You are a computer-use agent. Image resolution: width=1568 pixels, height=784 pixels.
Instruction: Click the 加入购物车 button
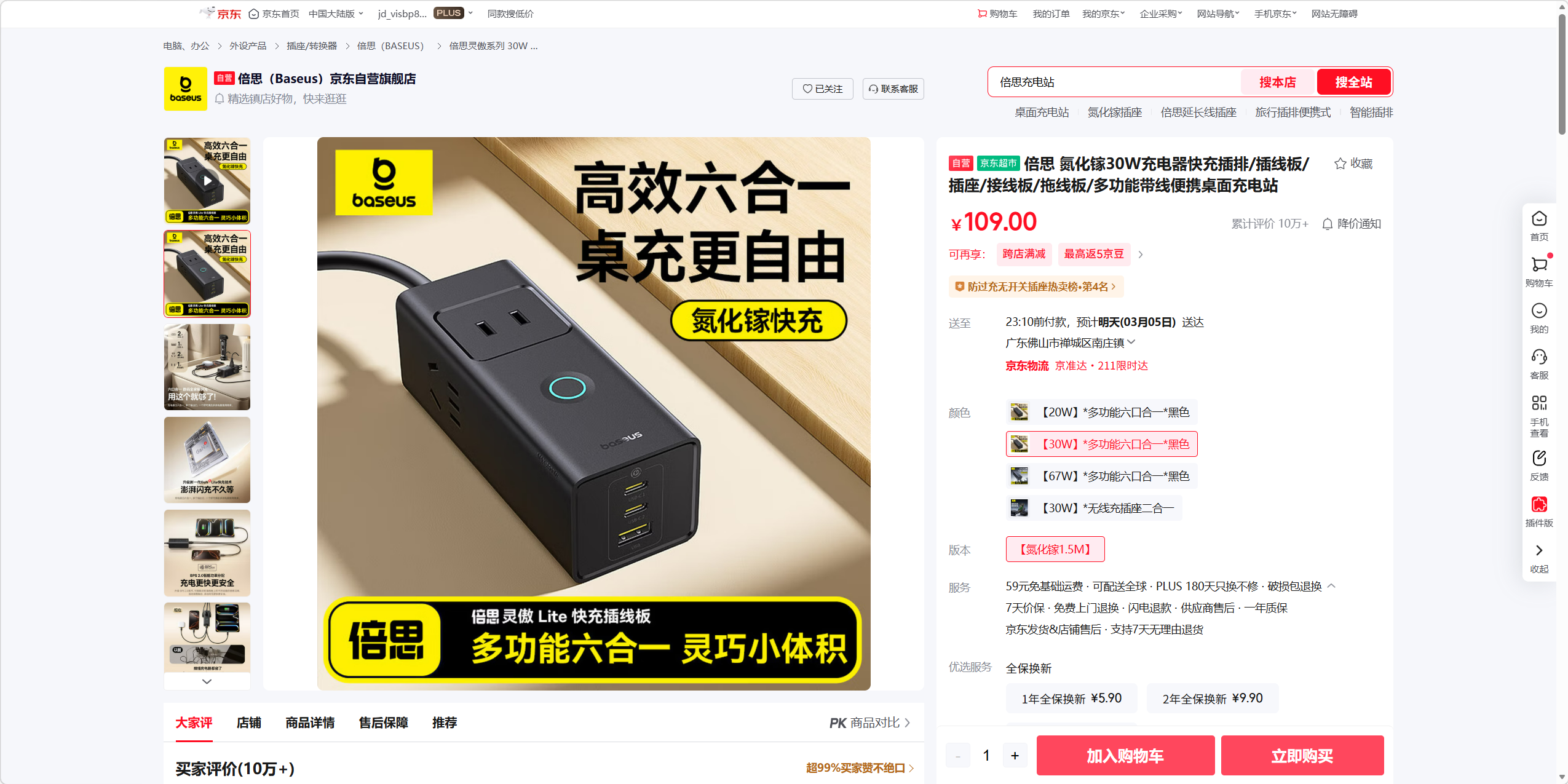coord(1125,755)
